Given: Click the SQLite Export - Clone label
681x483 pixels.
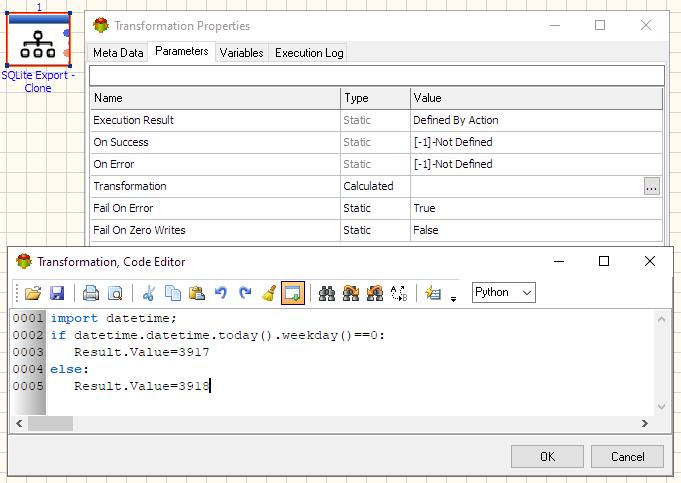Looking at the screenshot, I should [x=38, y=81].
